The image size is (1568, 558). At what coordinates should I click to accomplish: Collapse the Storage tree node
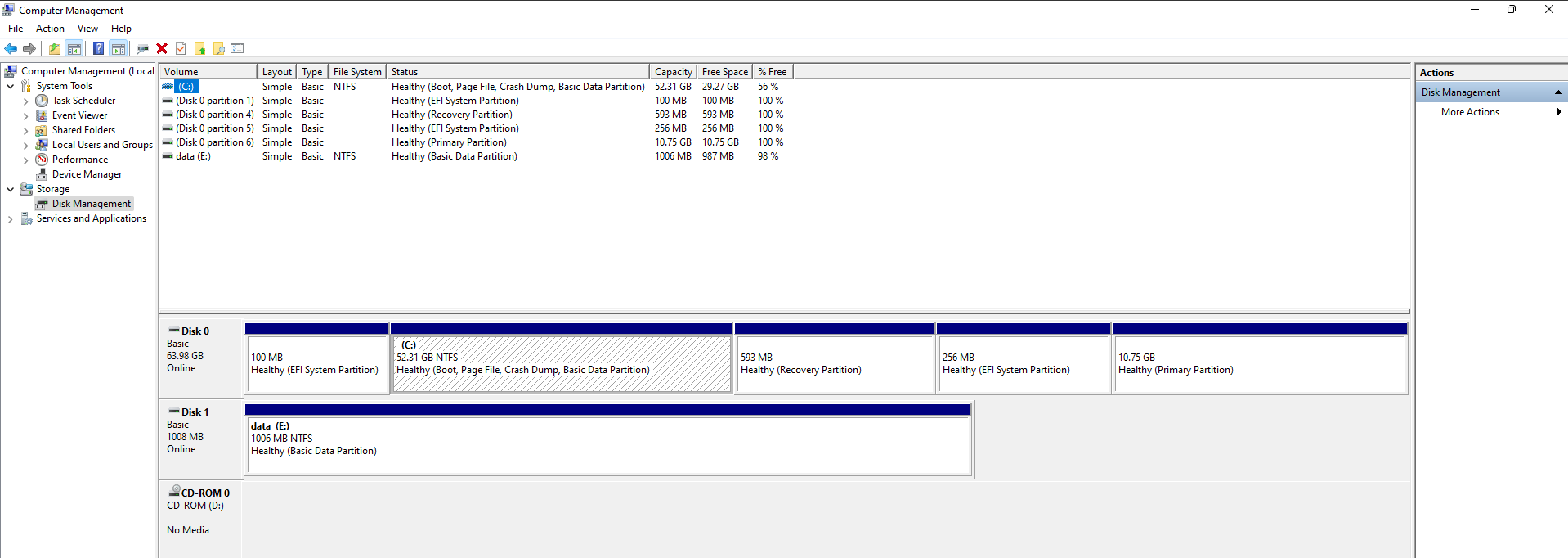click(x=11, y=189)
